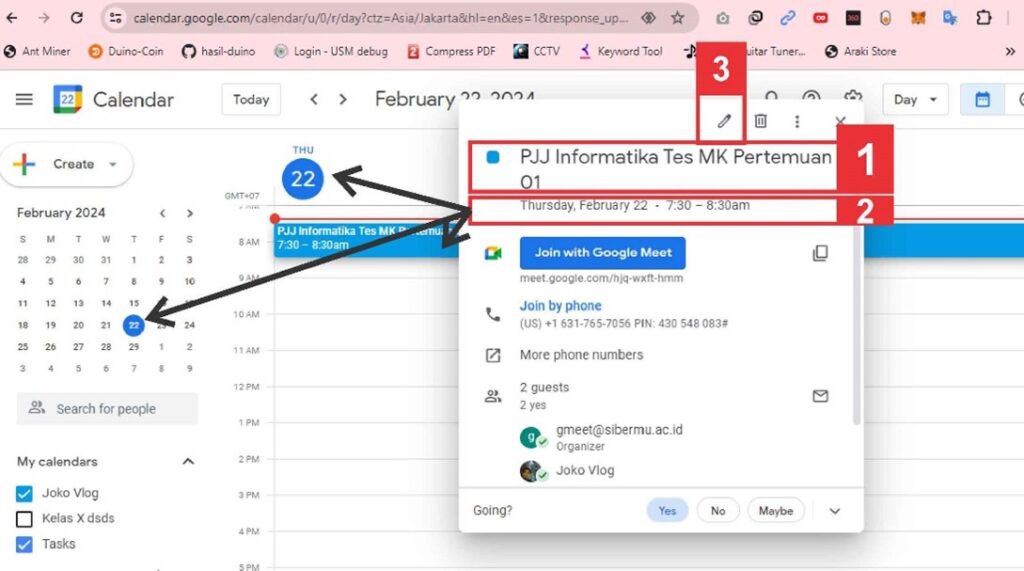
Task: Click Join with Google Meet button
Action: pos(602,253)
